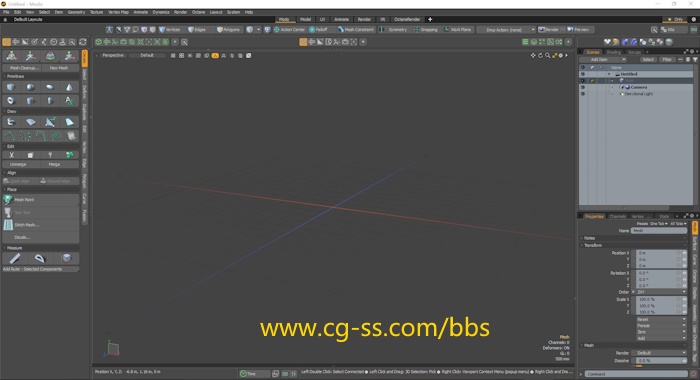Hide the Camera item via eye icon
The image size is (700, 380).
582,87
